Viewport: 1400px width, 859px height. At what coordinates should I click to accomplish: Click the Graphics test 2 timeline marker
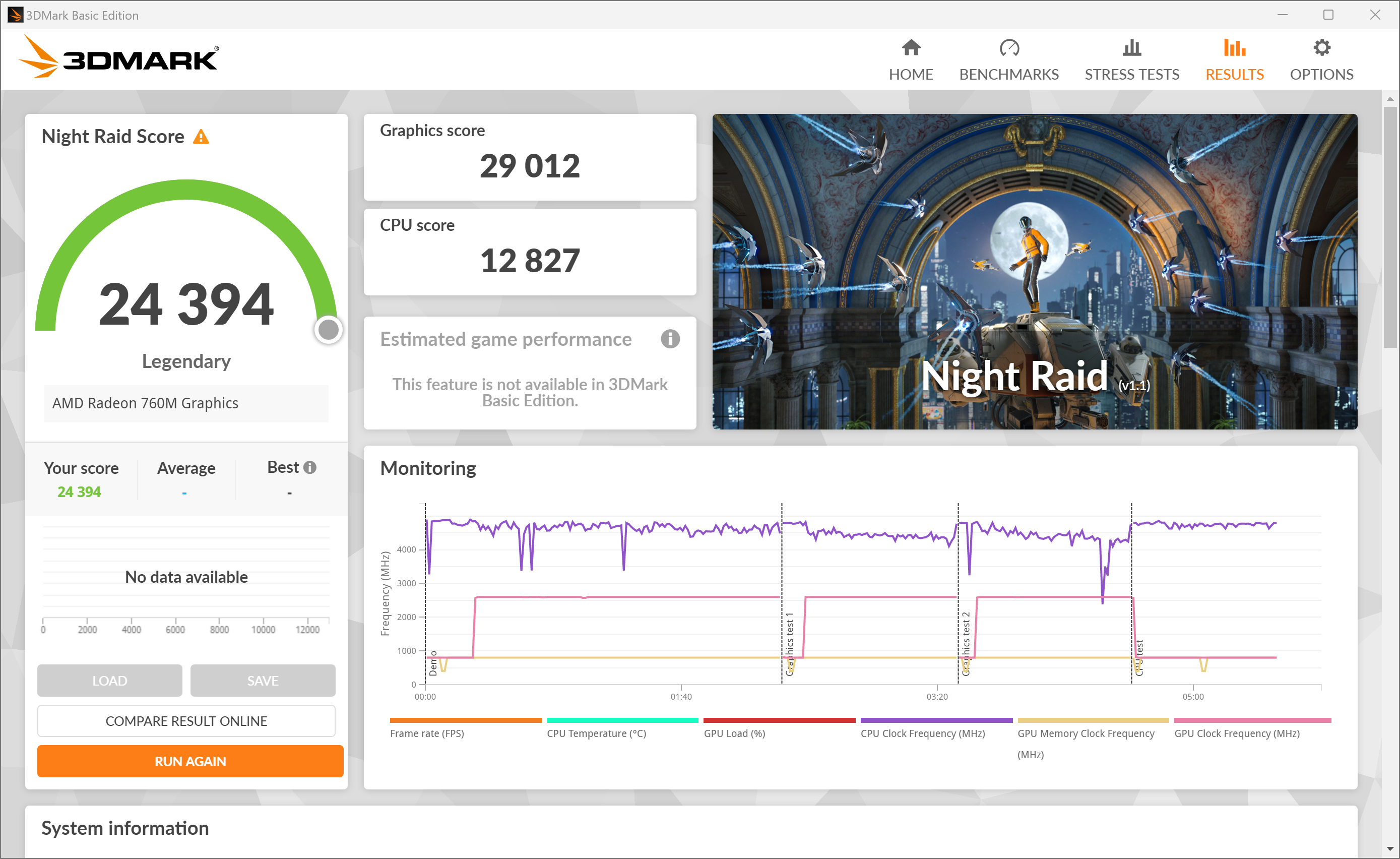pyautogui.click(x=966, y=644)
